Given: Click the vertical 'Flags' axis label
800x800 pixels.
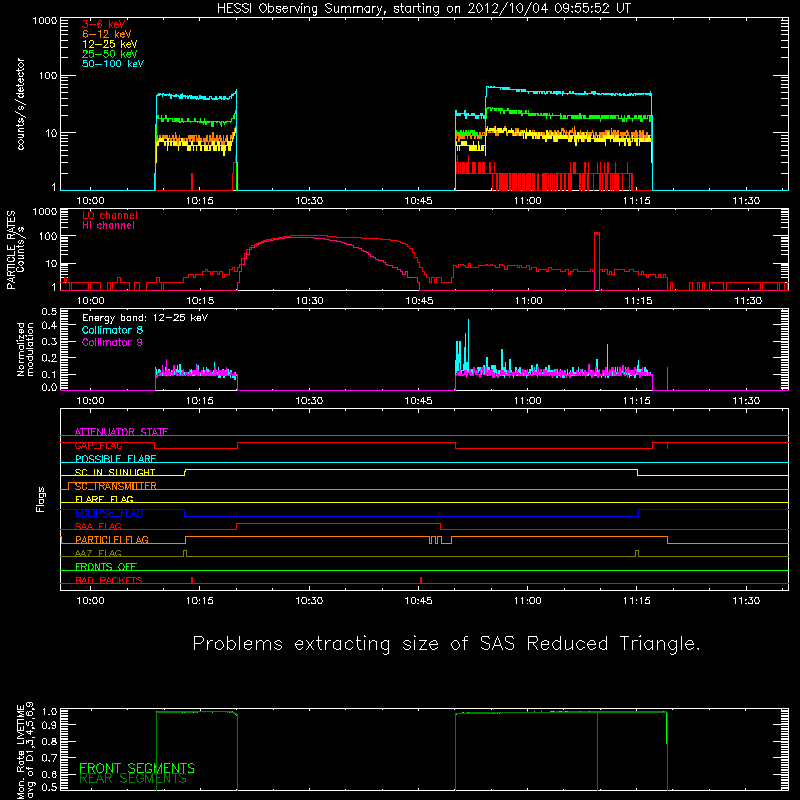Looking at the screenshot, I should (41, 499).
